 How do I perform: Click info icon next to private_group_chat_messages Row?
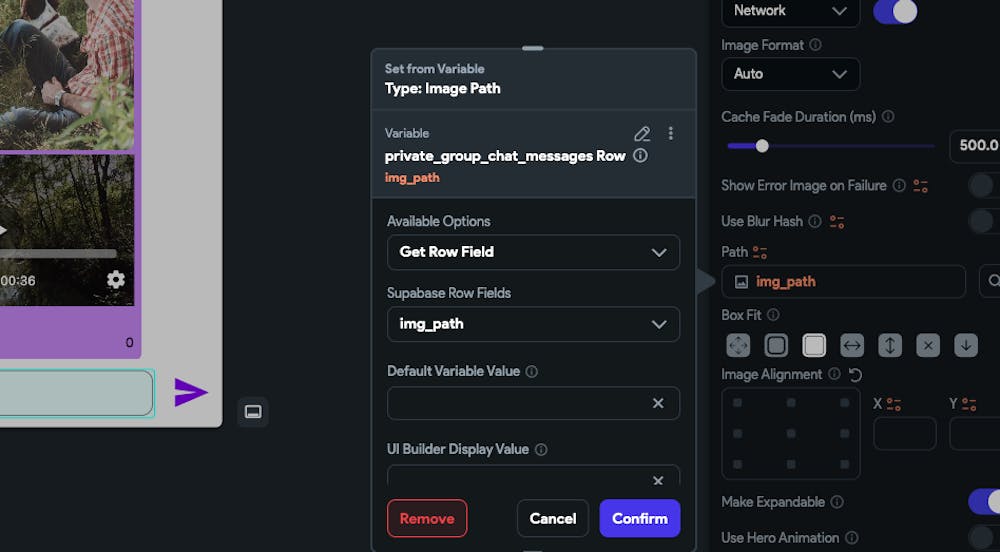[x=640, y=156]
